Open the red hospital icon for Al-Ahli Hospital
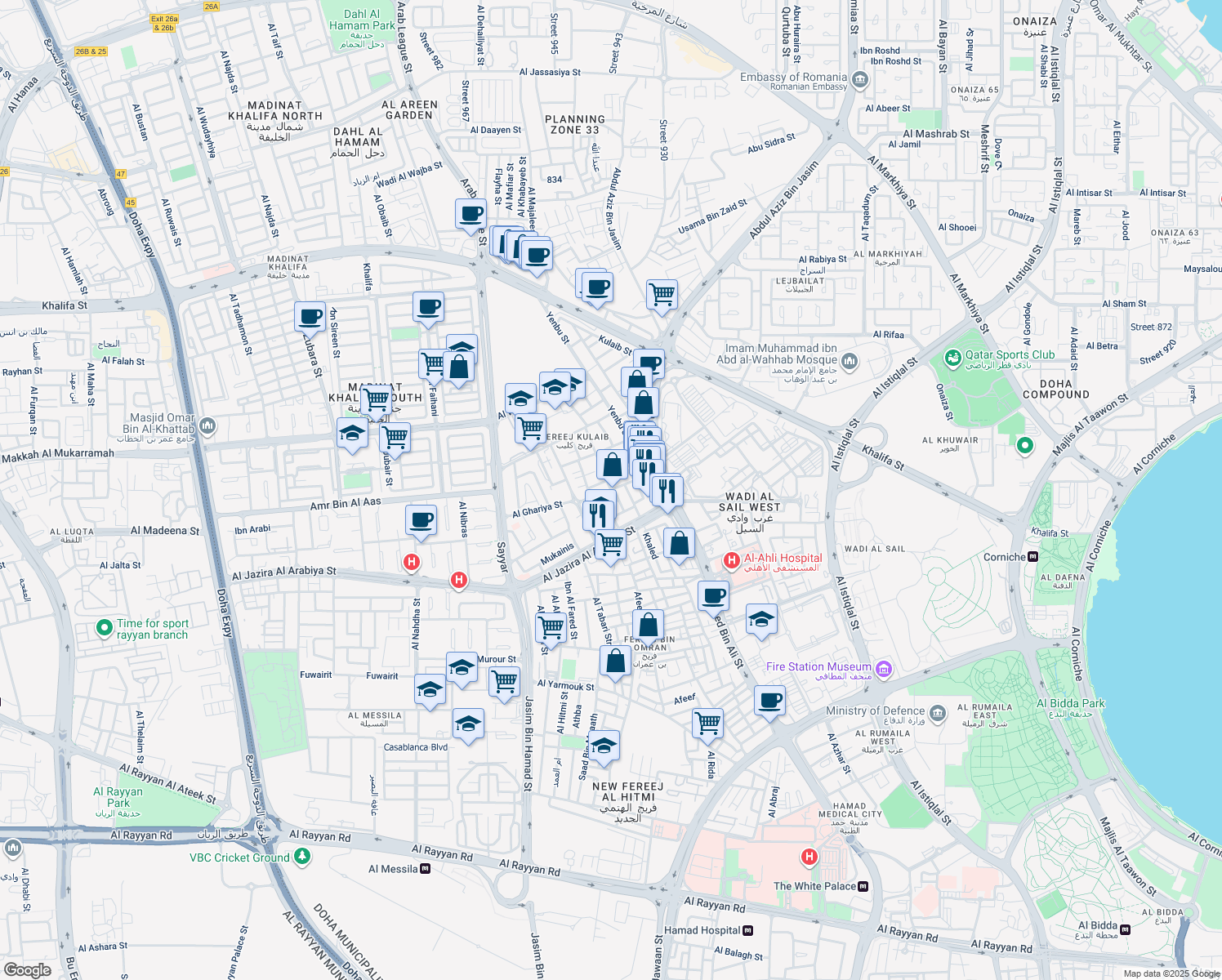 [x=732, y=560]
